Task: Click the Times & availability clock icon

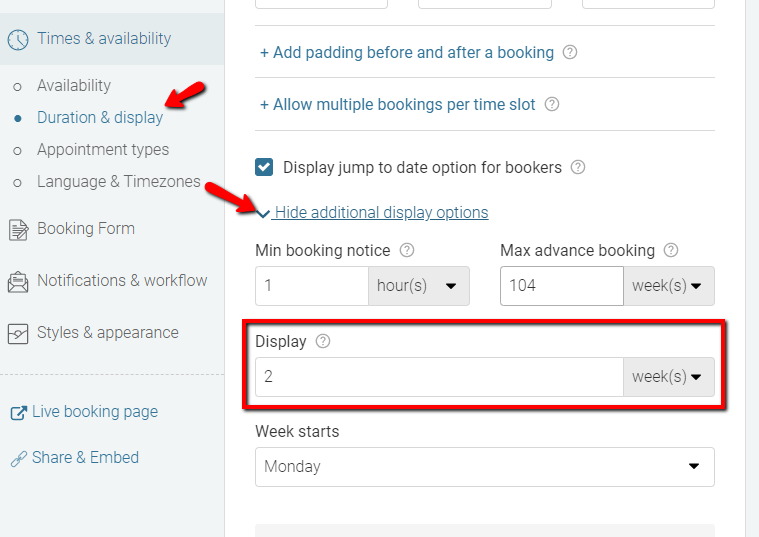Action: click(x=18, y=39)
